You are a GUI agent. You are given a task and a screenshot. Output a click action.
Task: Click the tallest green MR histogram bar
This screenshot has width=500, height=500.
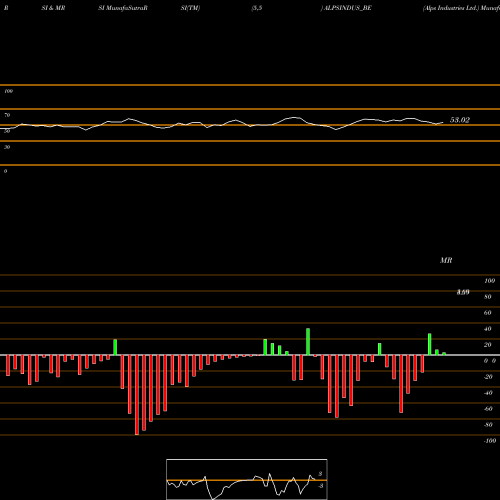[x=308, y=342]
